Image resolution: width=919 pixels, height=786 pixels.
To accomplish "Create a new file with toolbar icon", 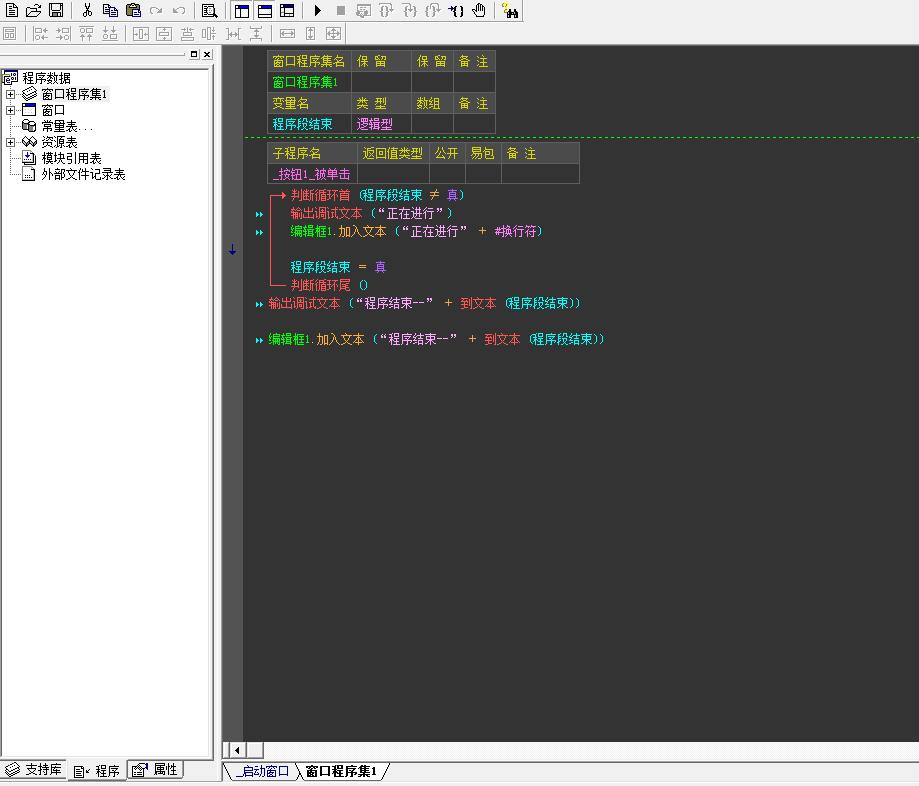I will pyautogui.click(x=12, y=10).
